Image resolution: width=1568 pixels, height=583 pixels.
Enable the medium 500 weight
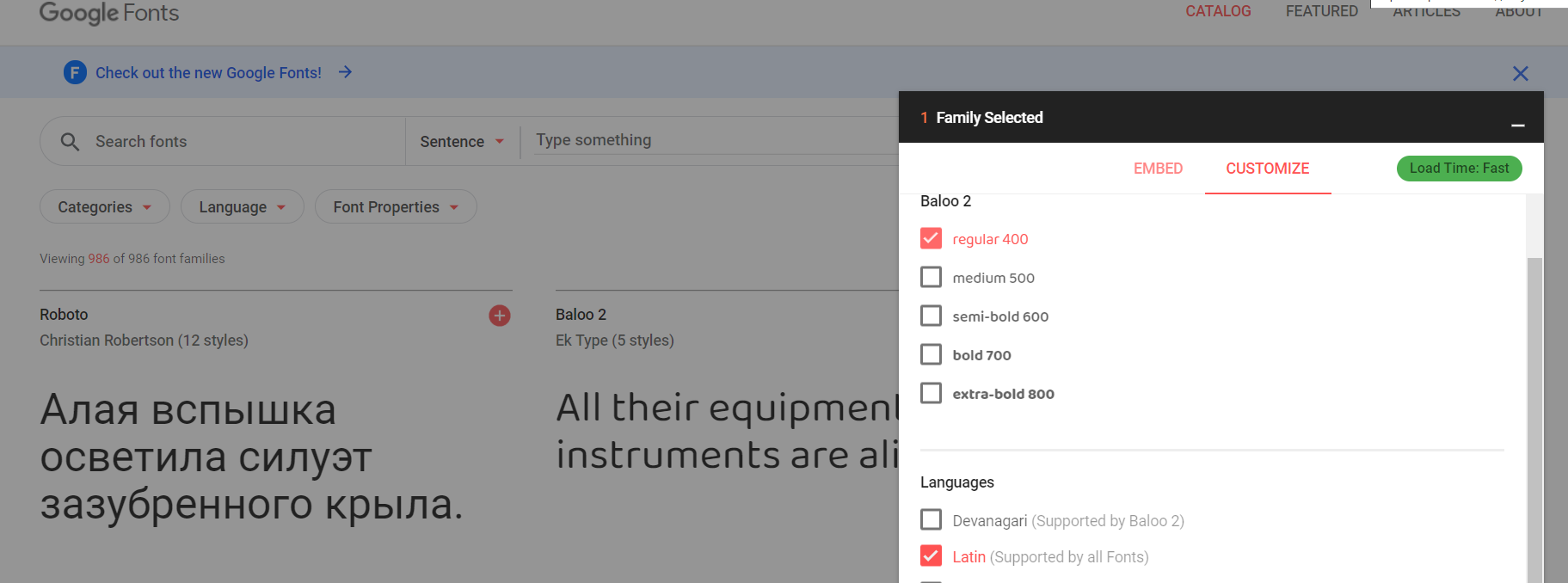[x=931, y=277]
